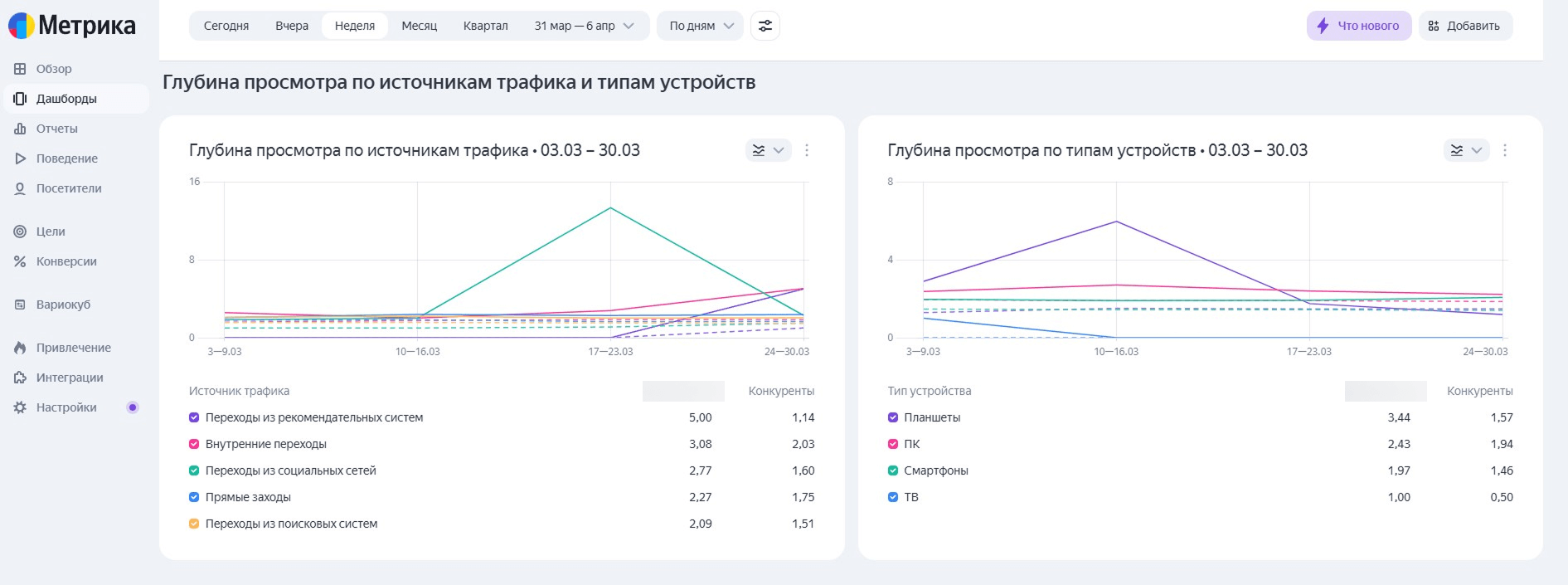Open chart type dropdown on traffic sources widget
1568x585 pixels.
click(x=768, y=150)
